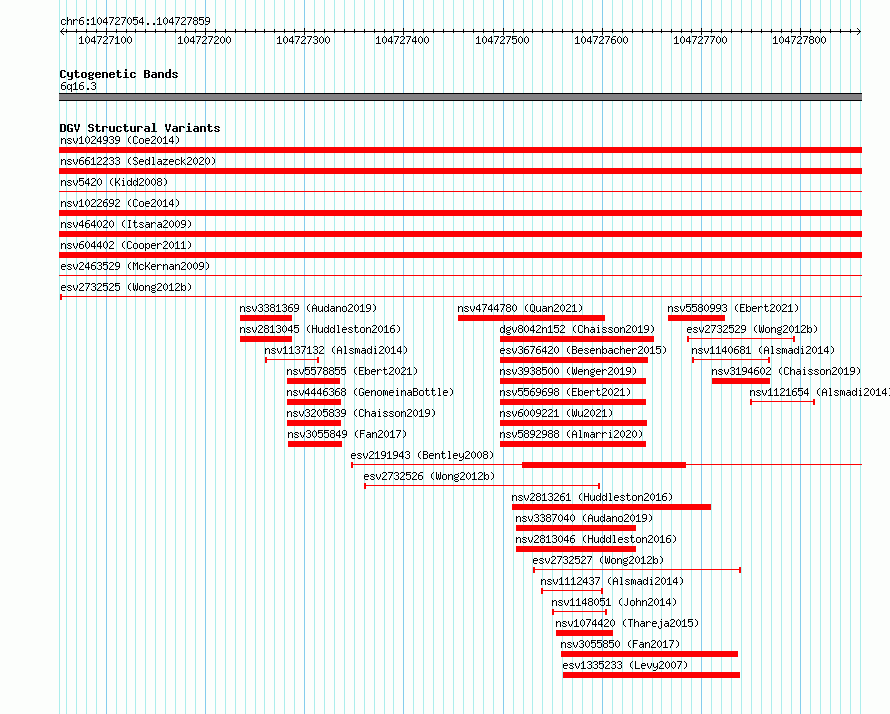The height and width of the screenshot is (714, 890).
Task: Open esv2732526 (Wong2012b) variant
Action: [429, 476]
